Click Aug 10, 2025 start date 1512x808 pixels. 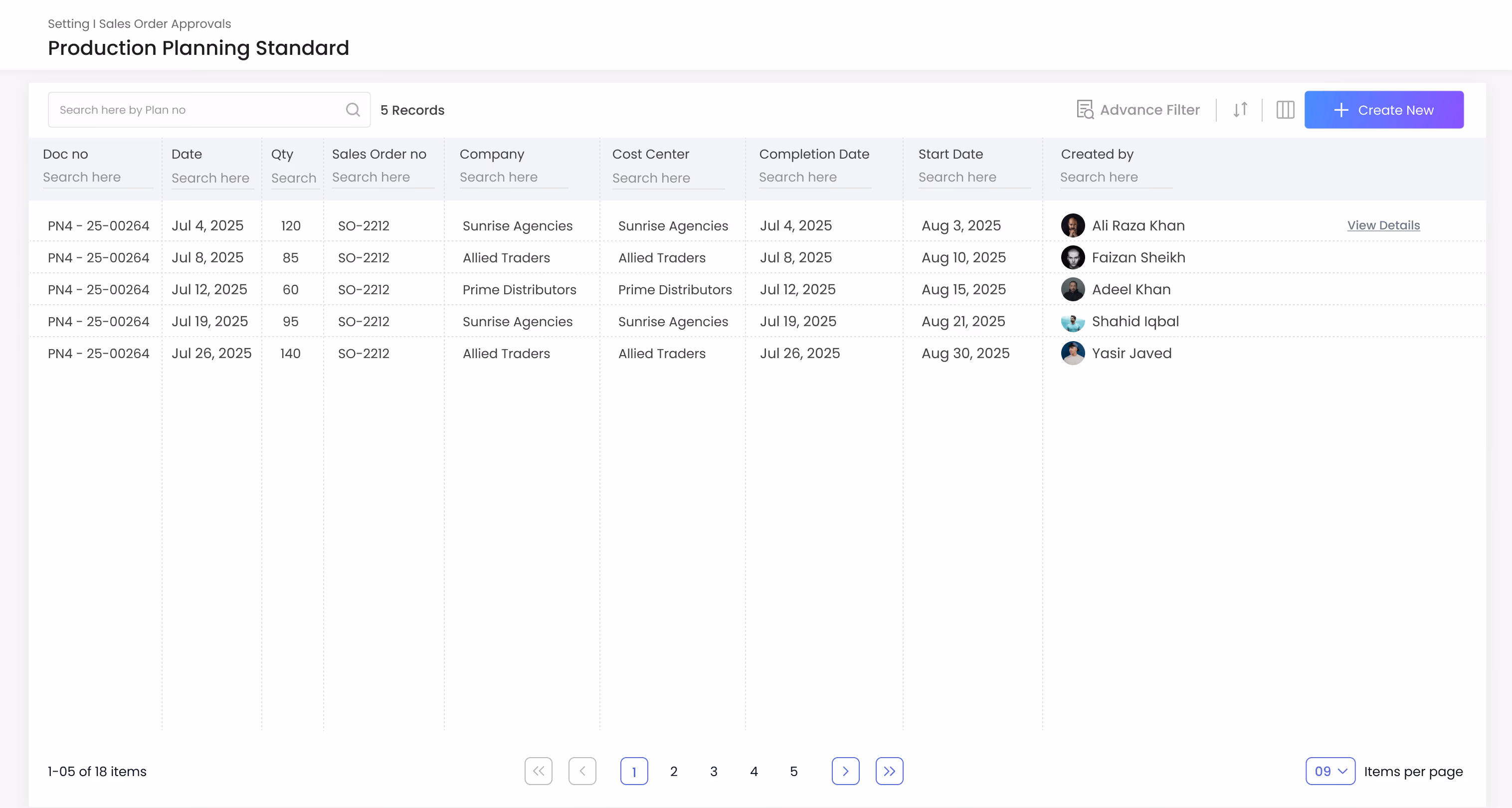click(x=963, y=257)
